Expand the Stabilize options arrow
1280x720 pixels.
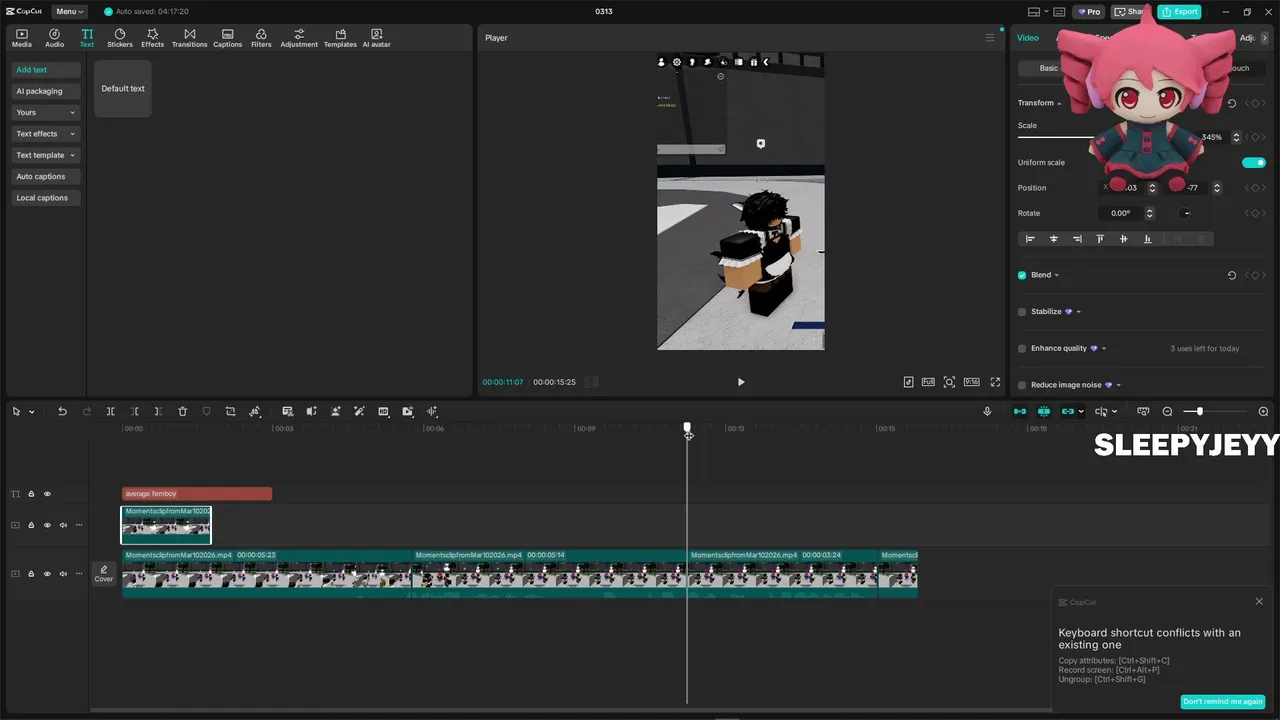(x=1079, y=312)
